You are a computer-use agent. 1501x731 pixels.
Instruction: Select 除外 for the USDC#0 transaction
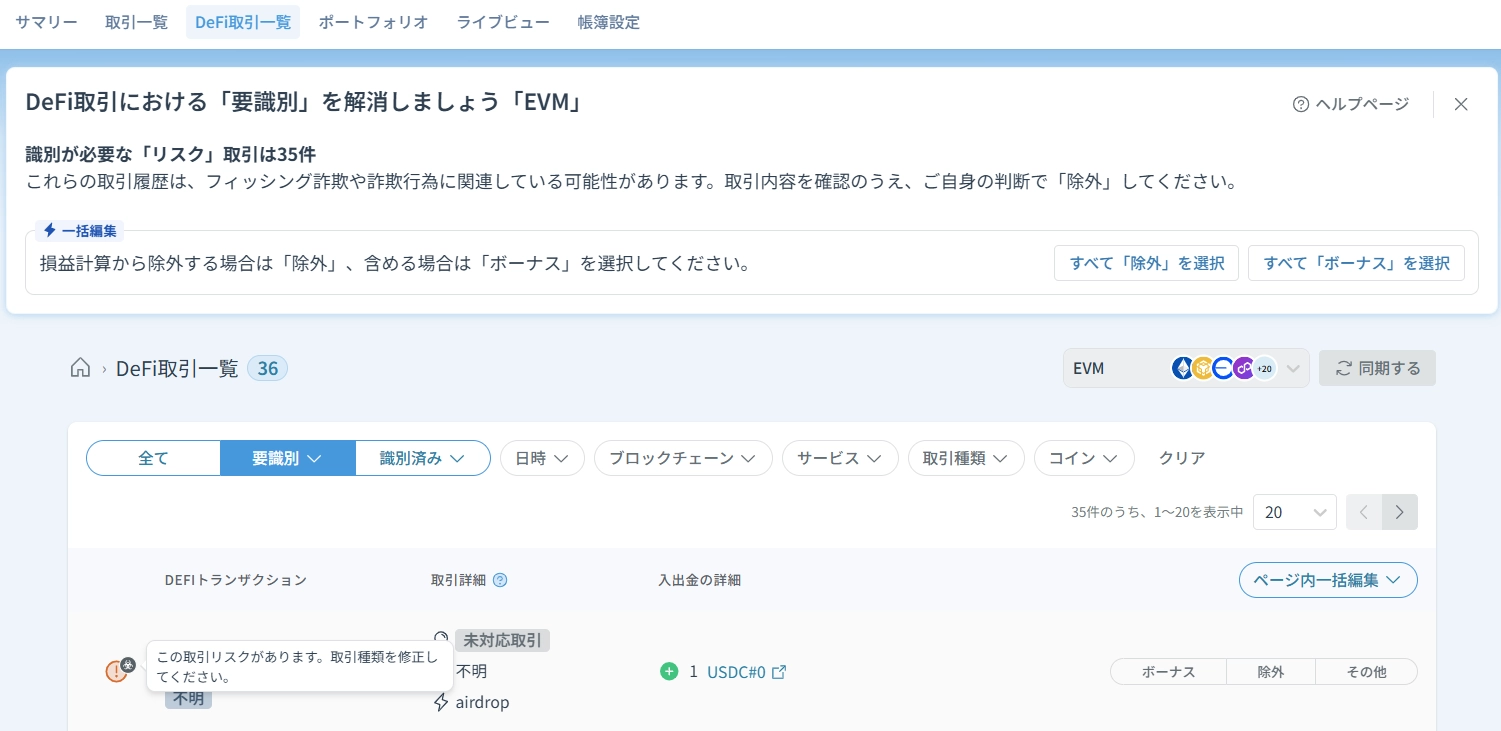(x=1271, y=672)
